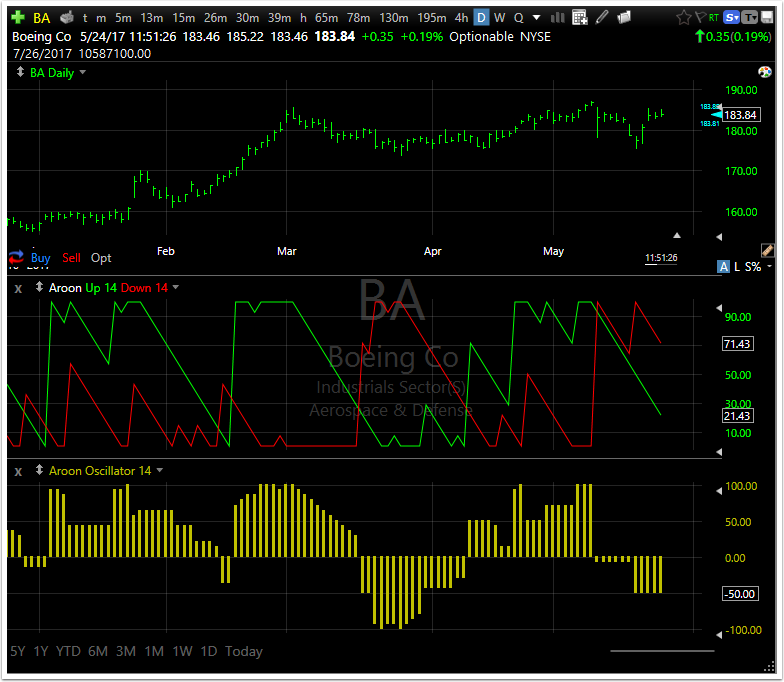The image size is (784, 682).
Task: Click the horizontal scroll bar at bottom right
Action: (662, 651)
